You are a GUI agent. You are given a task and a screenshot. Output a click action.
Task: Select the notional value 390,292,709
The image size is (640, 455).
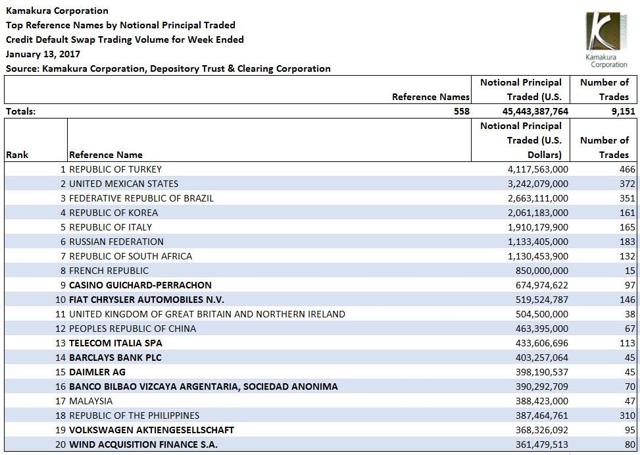[542, 386]
